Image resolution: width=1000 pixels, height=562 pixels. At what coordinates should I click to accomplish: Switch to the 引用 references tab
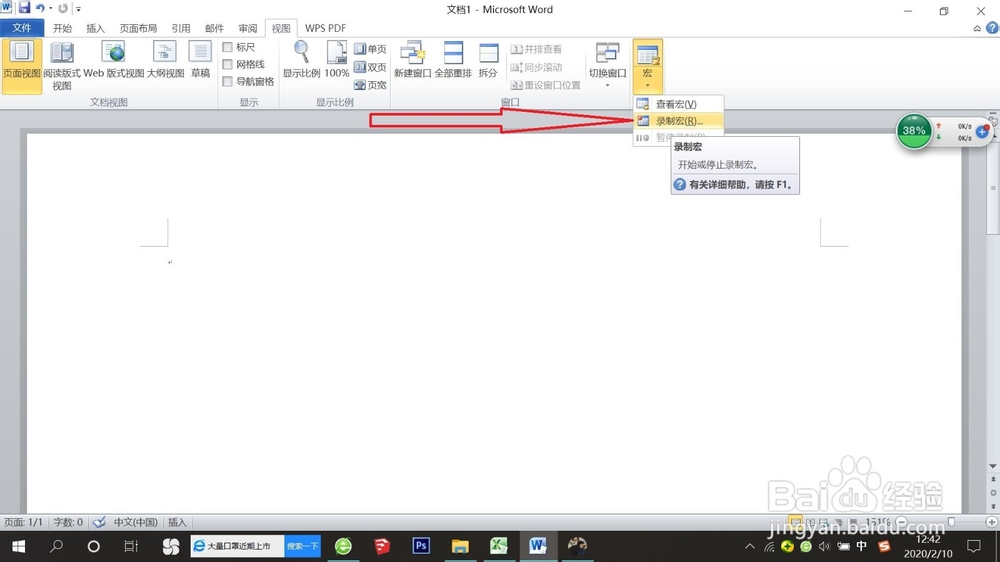tap(180, 28)
